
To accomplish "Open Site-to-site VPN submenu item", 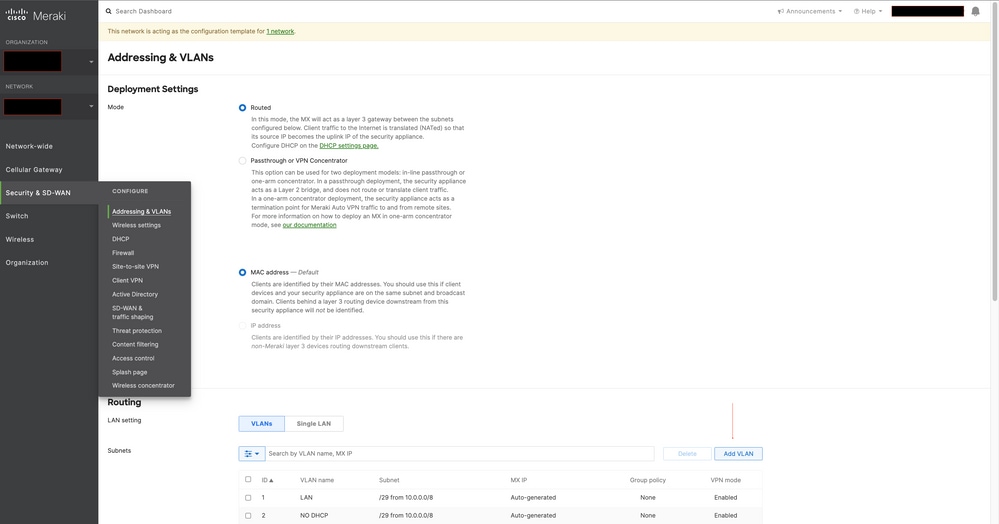I will (136, 267).
